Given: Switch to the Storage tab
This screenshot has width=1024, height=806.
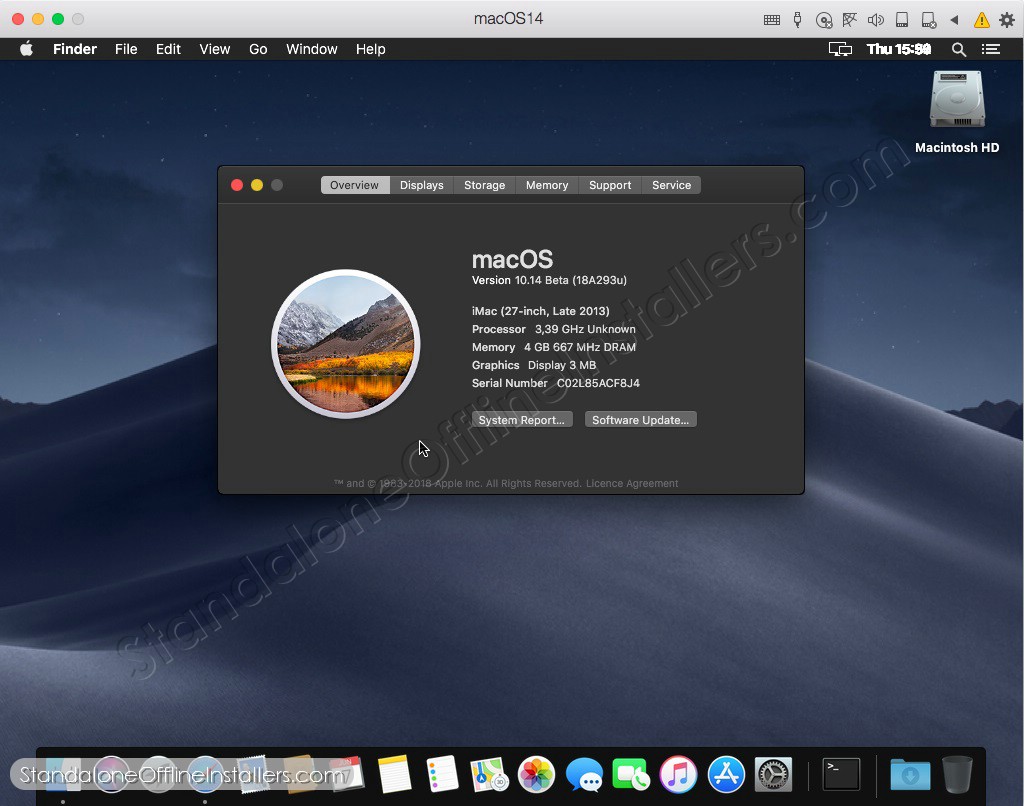Looking at the screenshot, I should (x=484, y=185).
